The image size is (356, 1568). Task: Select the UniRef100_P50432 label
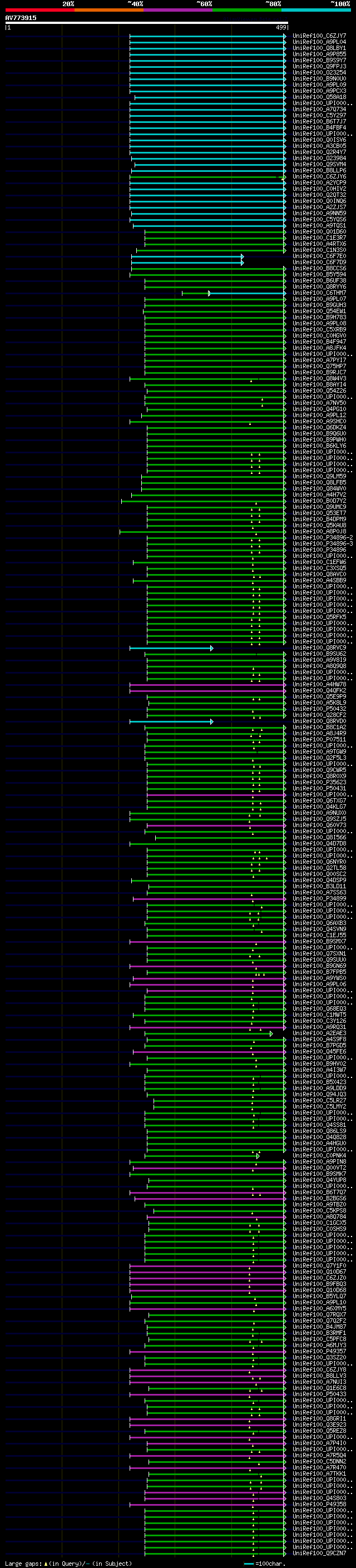coord(319,709)
